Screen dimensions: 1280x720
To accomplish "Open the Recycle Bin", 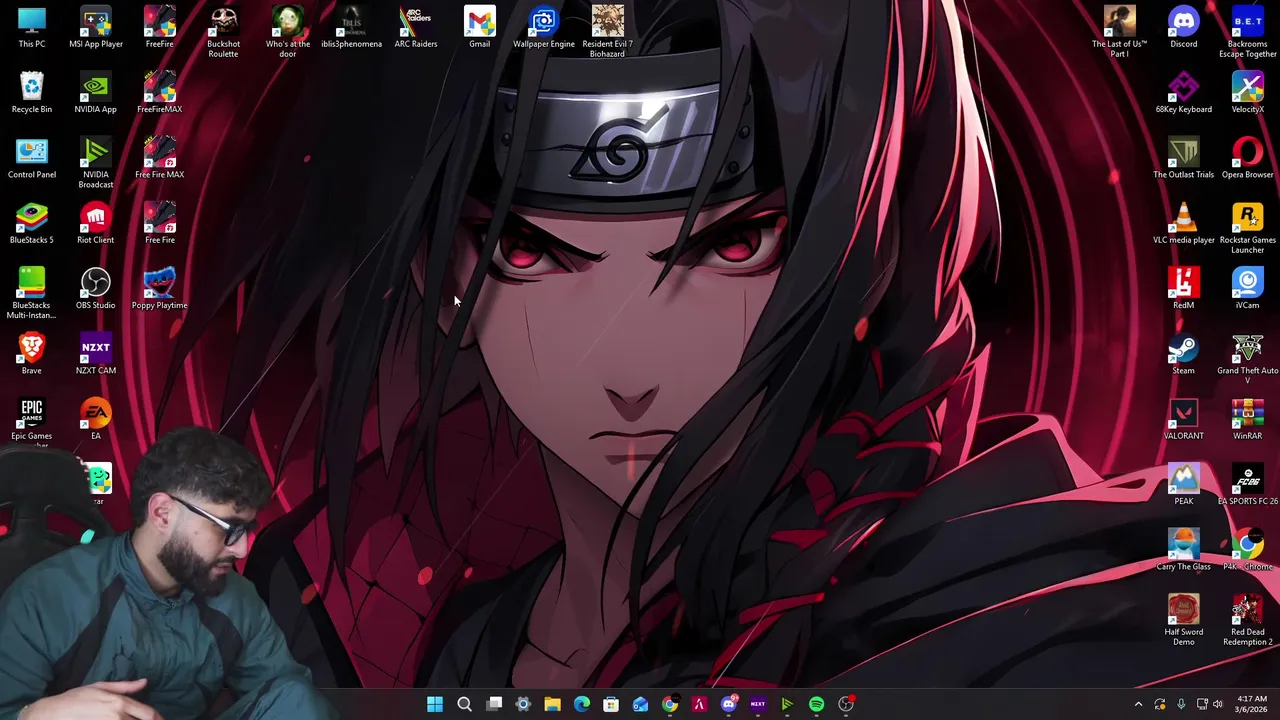I will [32, 92].
